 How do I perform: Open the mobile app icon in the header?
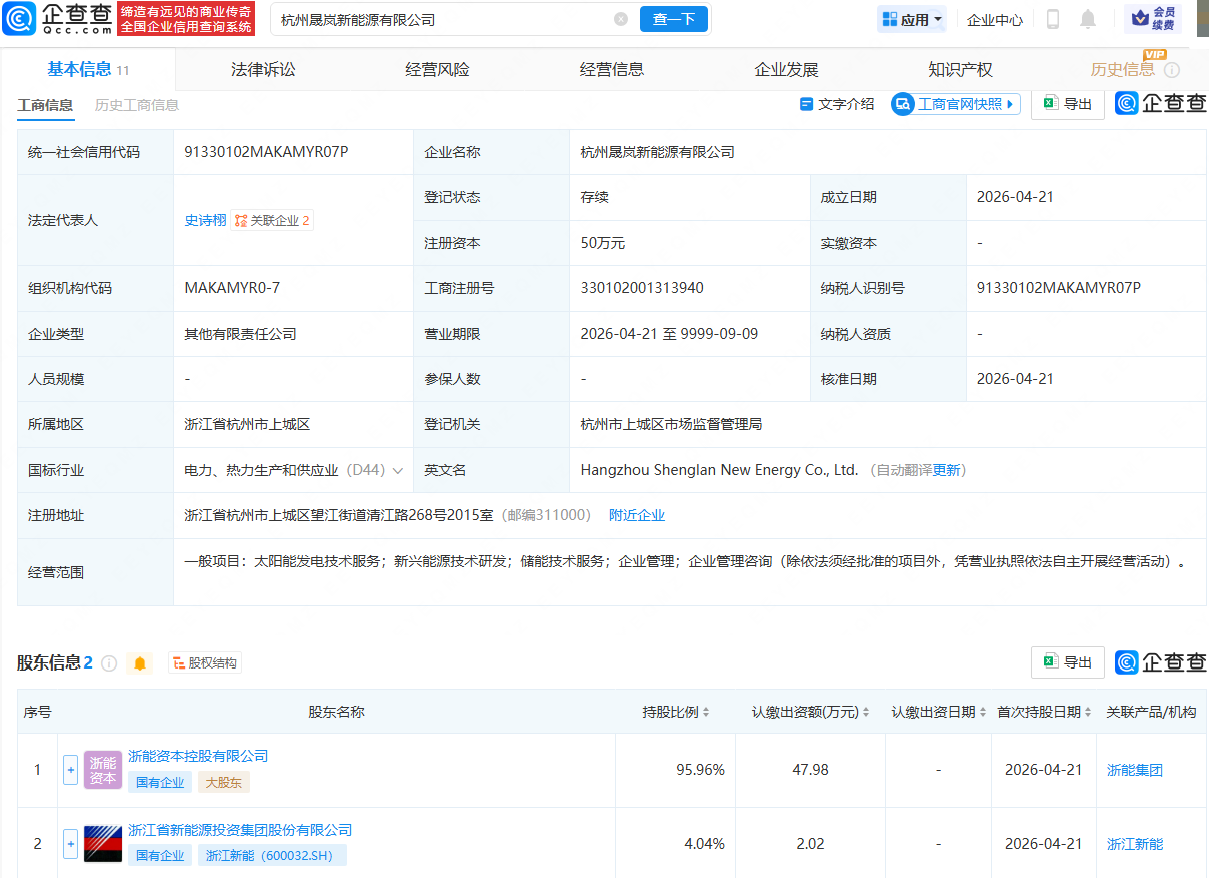tap(1051, 18)
